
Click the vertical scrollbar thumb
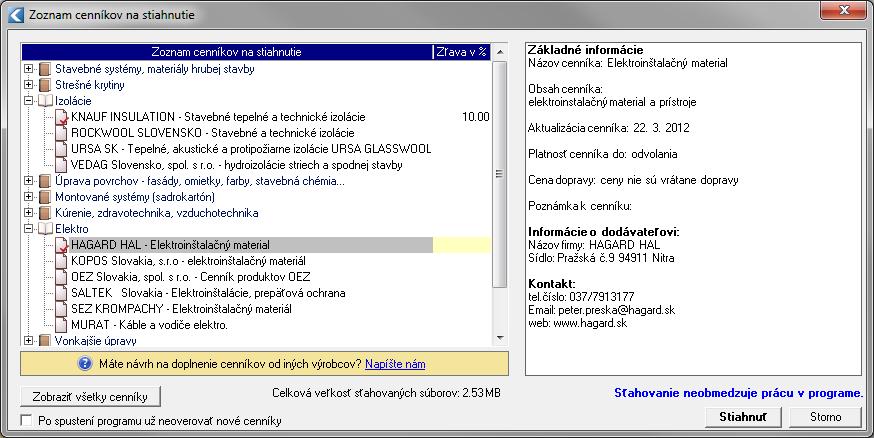500,174
